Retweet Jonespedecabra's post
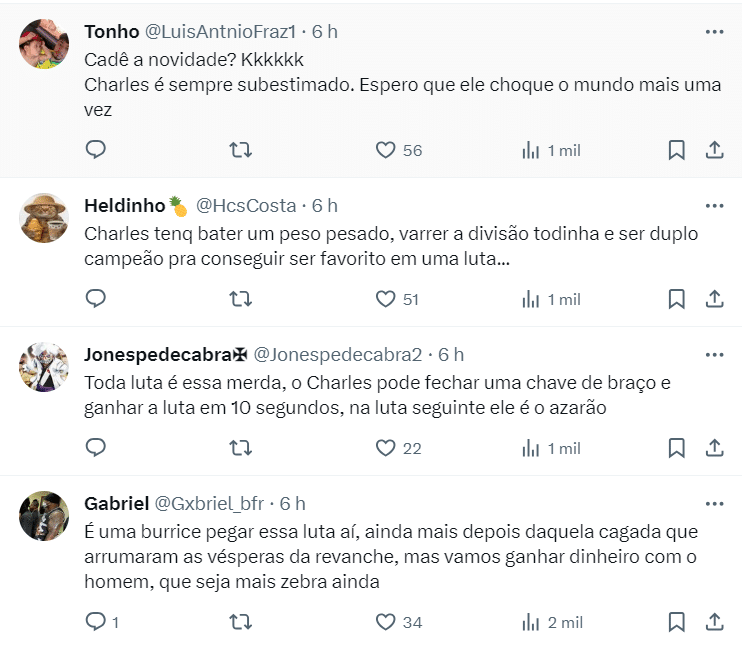 click(241, 448)
